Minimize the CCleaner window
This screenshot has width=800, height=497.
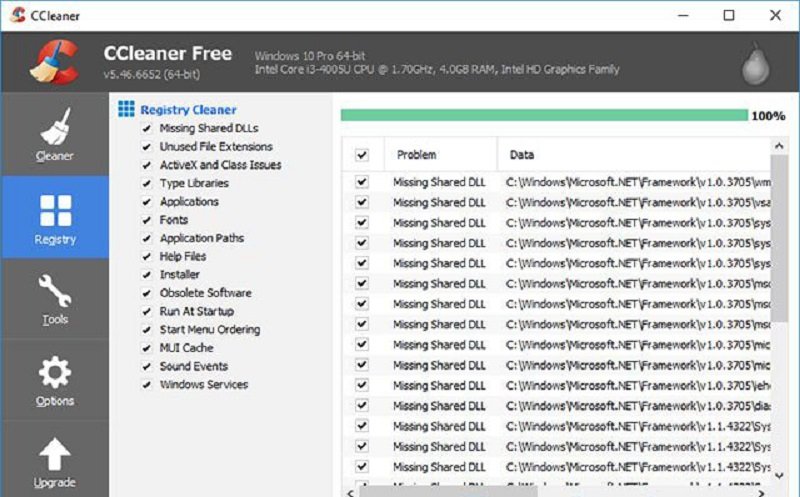click(683, 15)
